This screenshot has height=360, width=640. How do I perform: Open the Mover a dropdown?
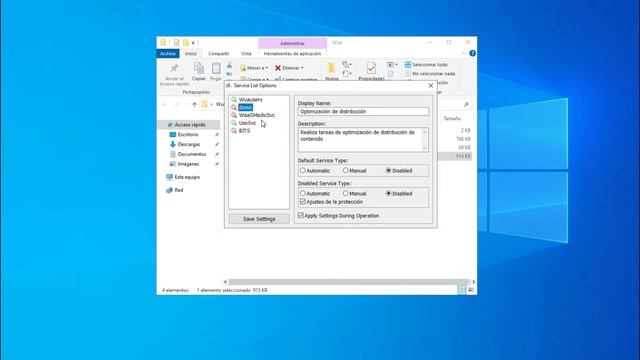click(x=254, y=68)
